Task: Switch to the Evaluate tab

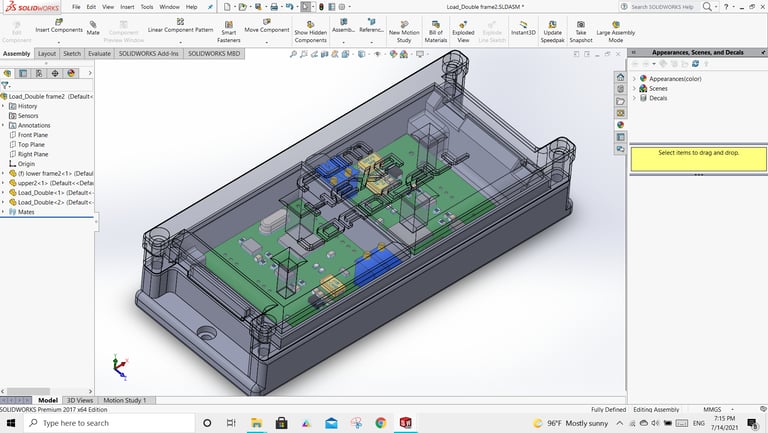Action: click(x=99, y=53)
